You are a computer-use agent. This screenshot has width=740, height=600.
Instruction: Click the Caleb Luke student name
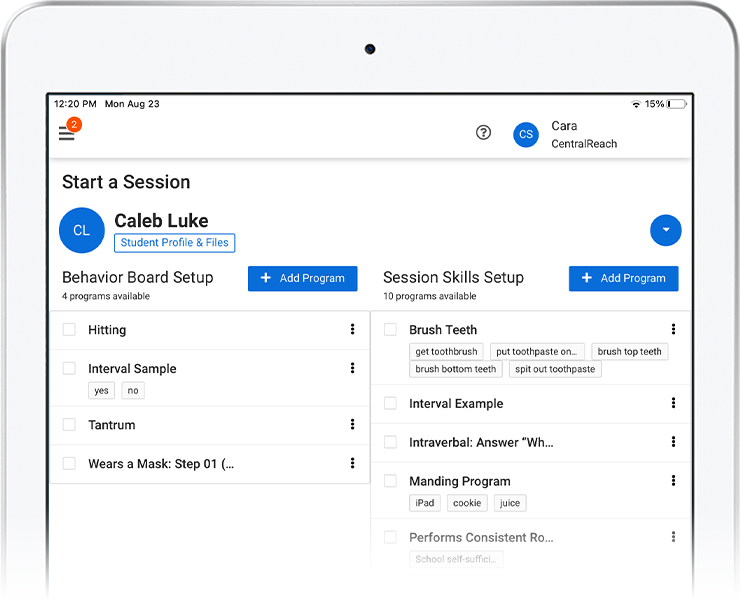click(161, 221)
